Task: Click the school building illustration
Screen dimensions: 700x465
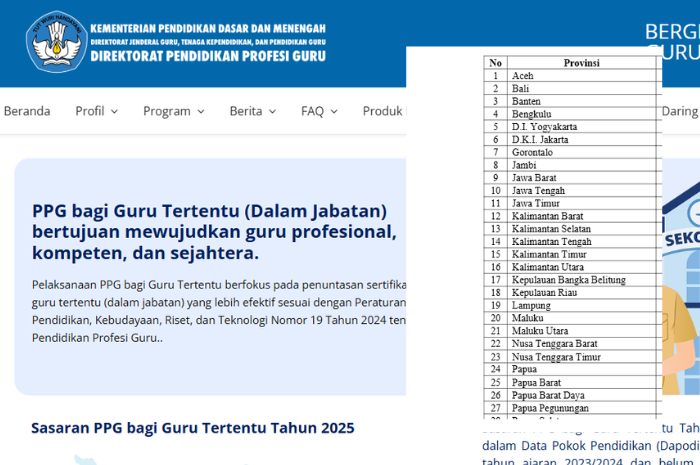Action: click(x=681, y=286)
